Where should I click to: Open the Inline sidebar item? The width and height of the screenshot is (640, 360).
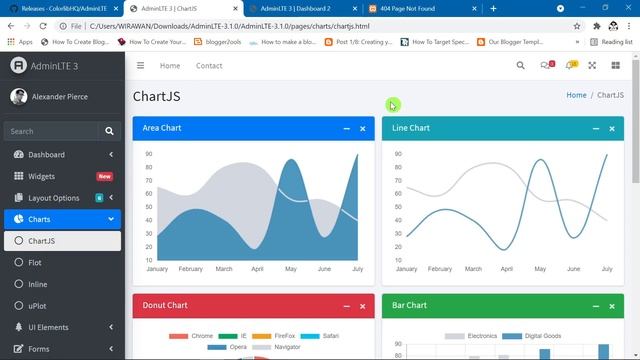pyautogui.click(x=62, y=284)
